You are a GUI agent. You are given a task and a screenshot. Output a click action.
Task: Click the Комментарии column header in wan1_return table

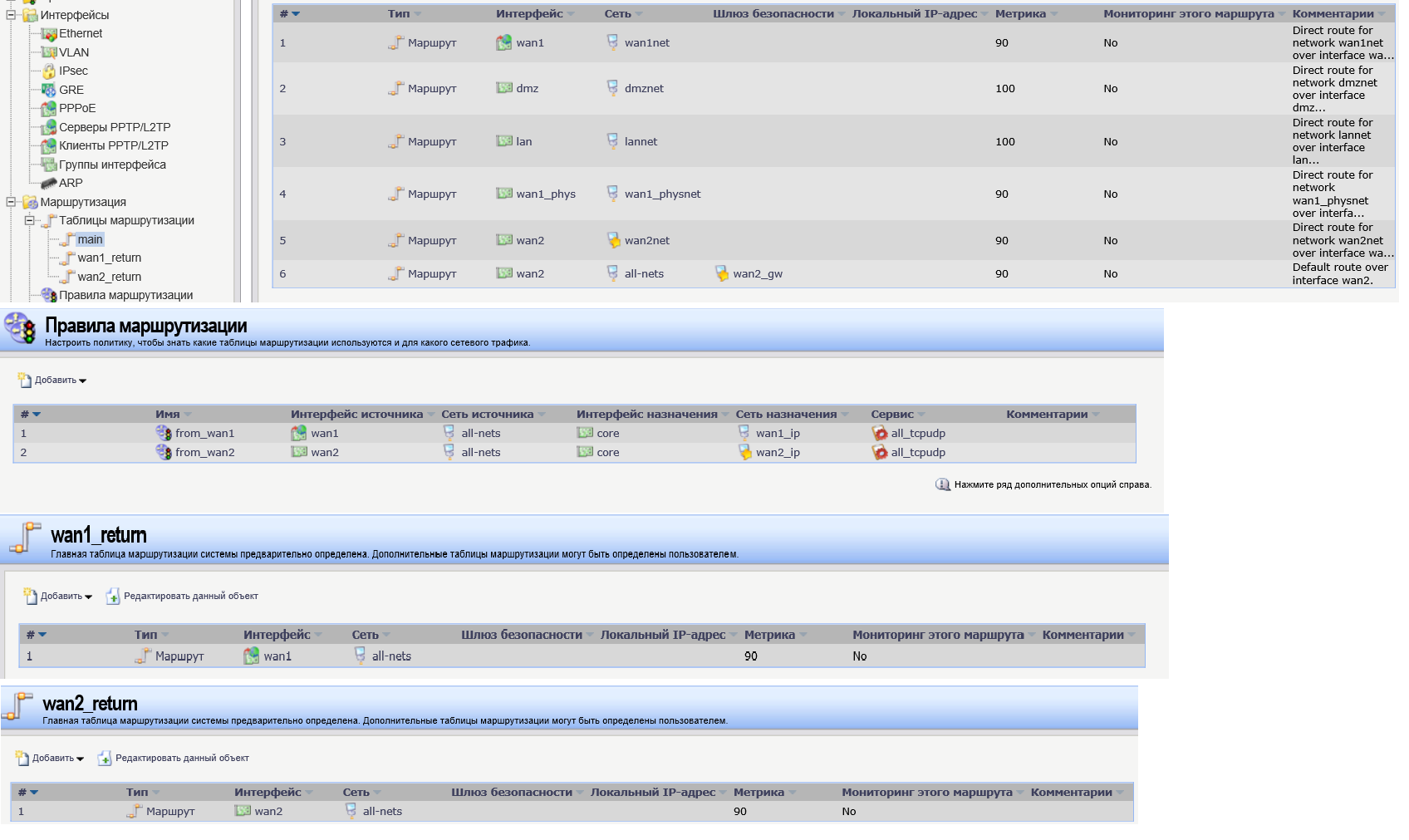tap(1083, 635)
